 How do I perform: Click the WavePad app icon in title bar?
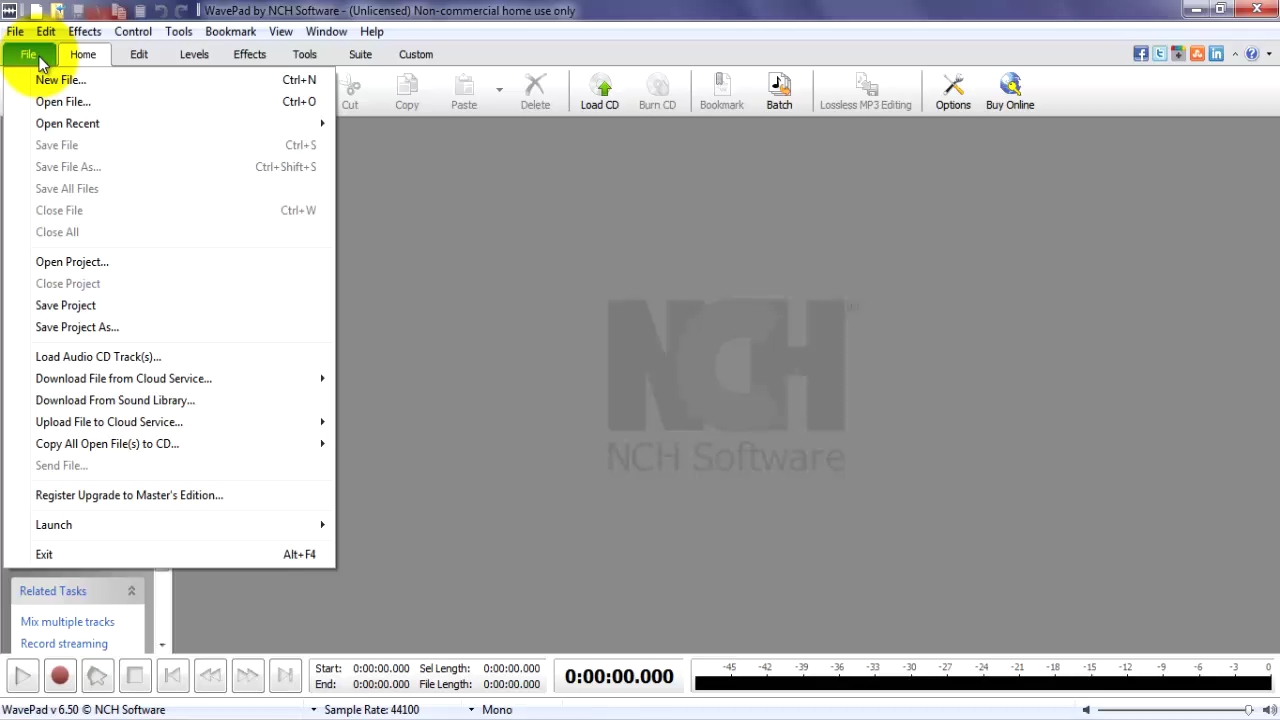click(10, 10)
